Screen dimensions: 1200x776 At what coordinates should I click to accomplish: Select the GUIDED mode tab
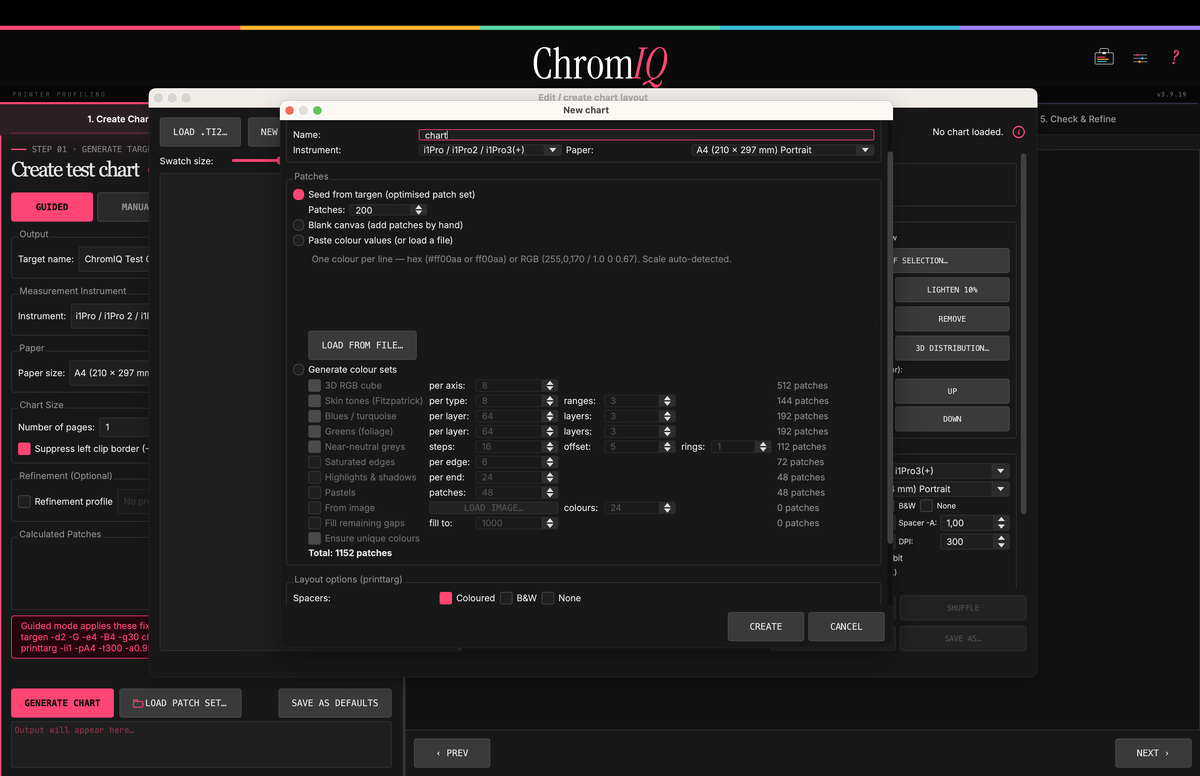click(52, 207)
